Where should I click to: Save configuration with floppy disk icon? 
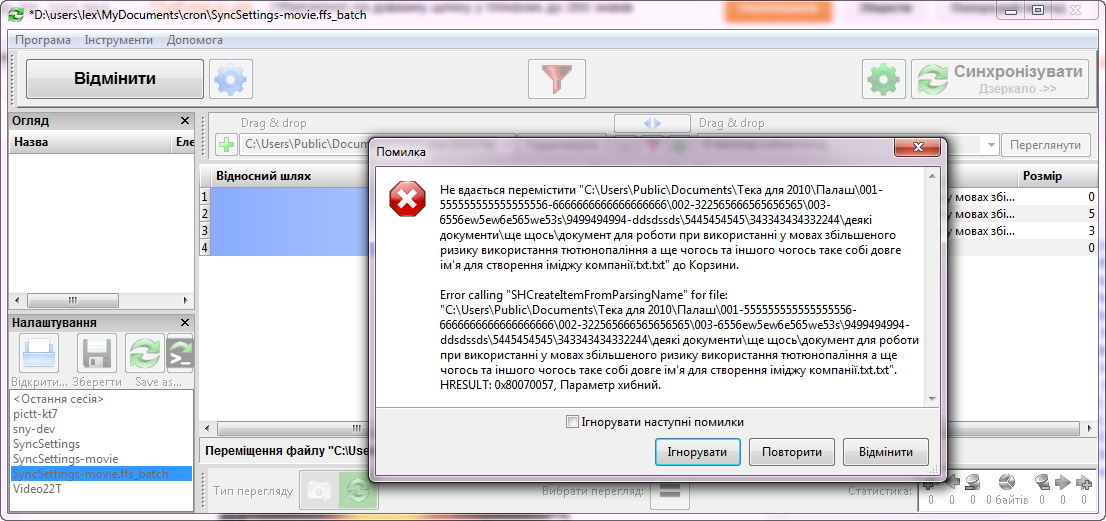[x=97, y=353]
